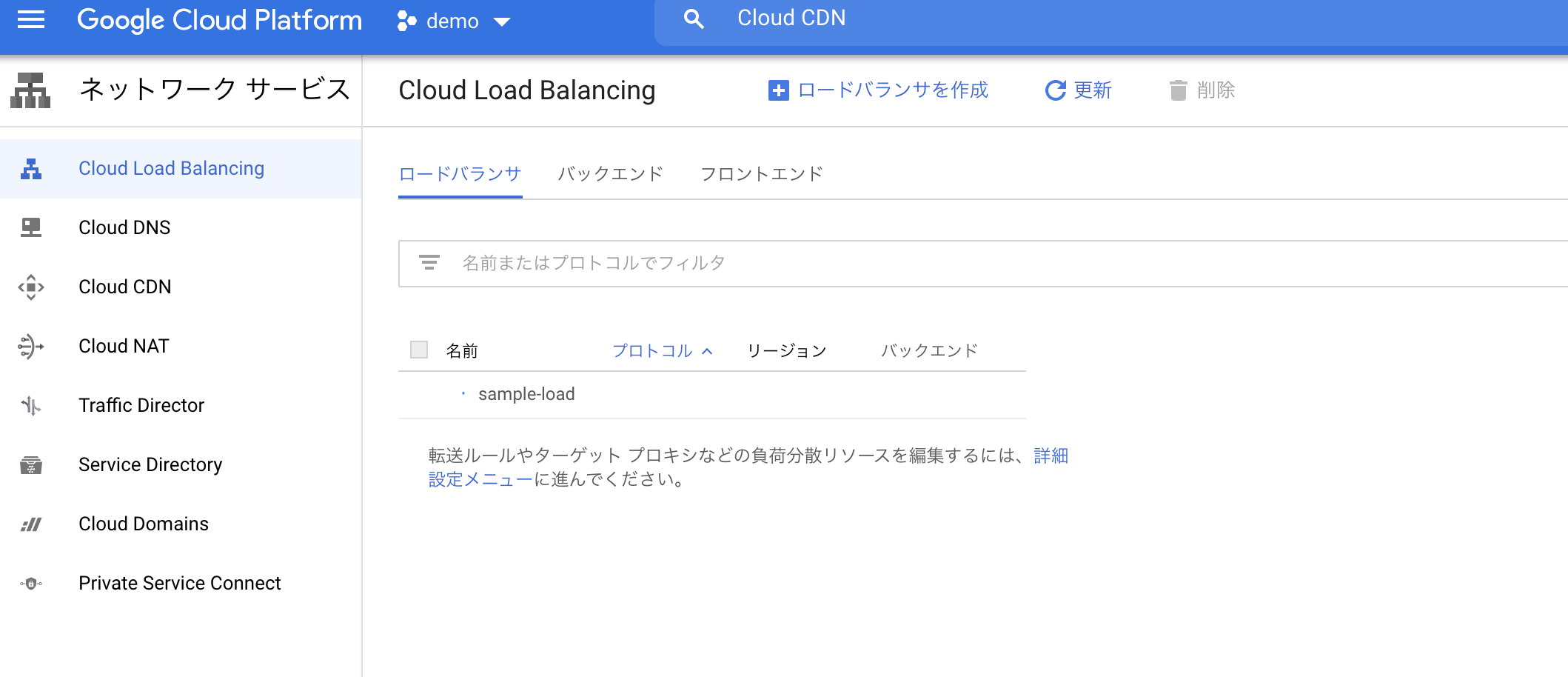
Task: Sort by 名前 column header
Action: [x=462, y=350]
